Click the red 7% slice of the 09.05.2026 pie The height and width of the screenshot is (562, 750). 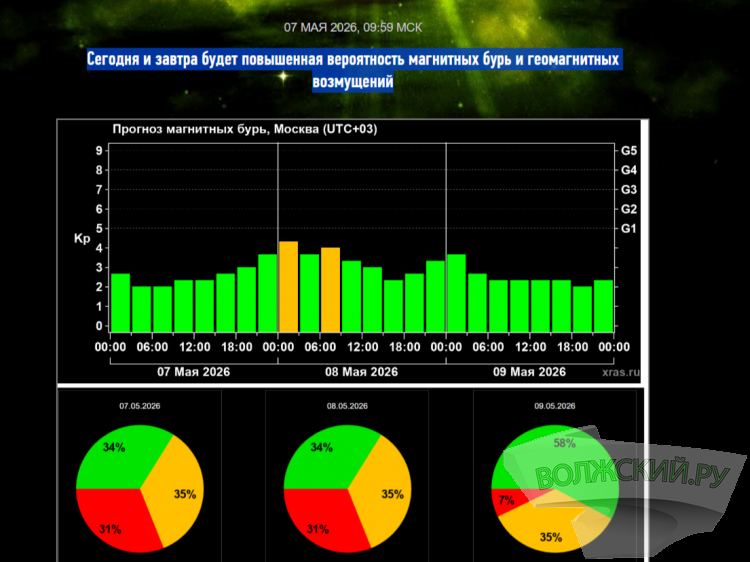click(x=507, y=501)
